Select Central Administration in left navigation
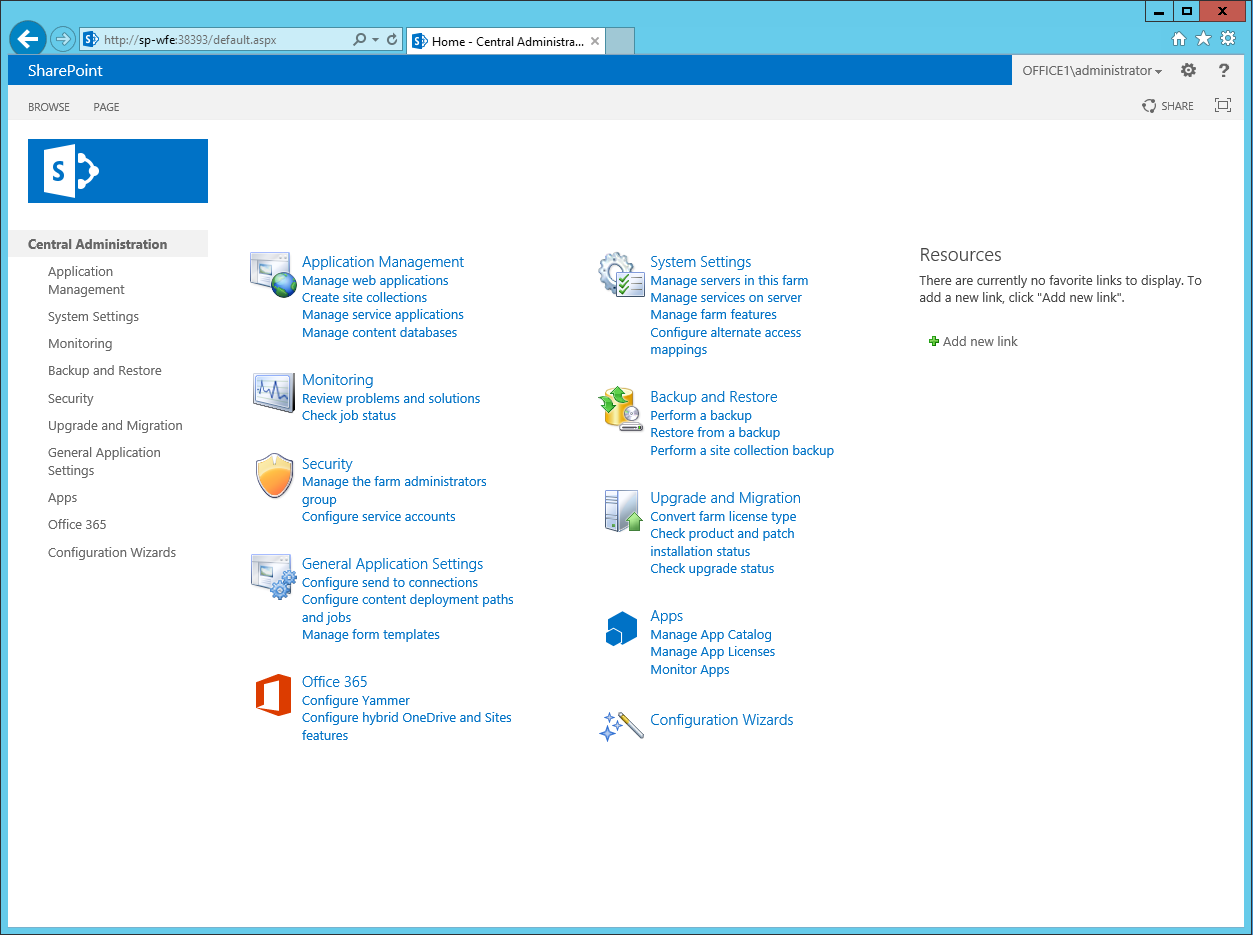This screenshot has height=935, width=1253. (98, 244)
